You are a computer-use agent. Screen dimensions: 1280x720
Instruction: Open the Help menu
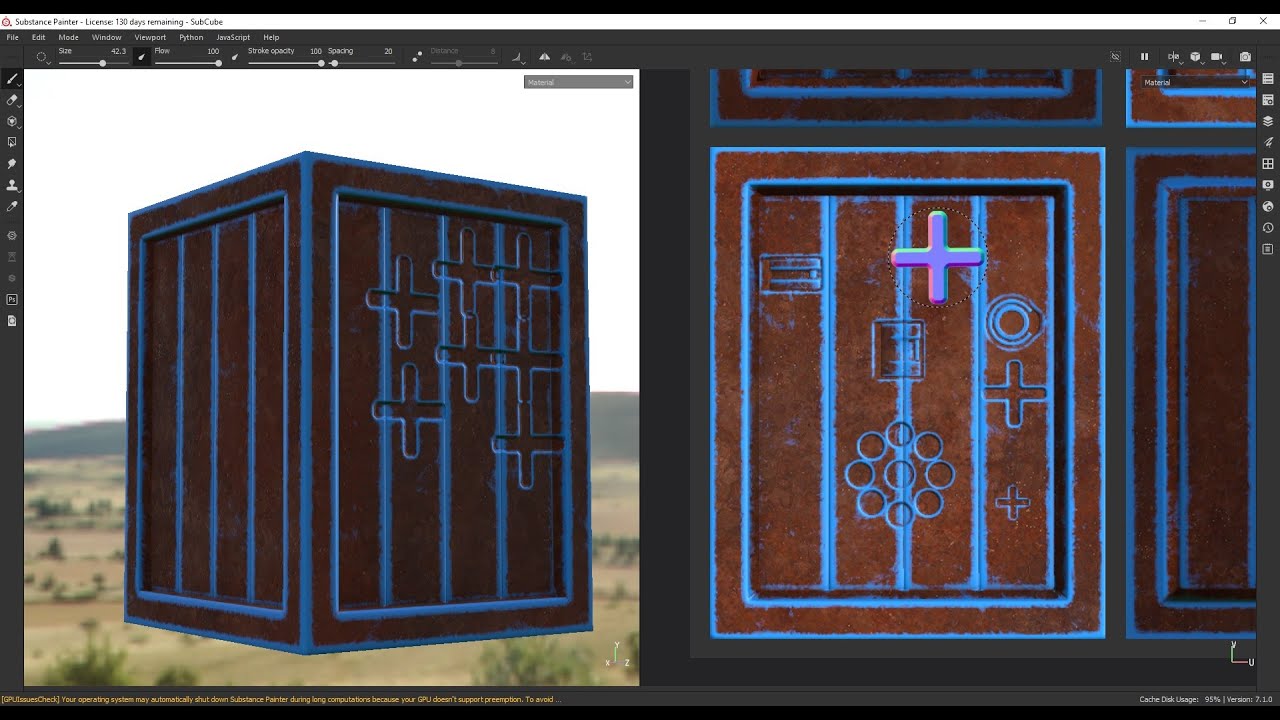click(271, 37)
